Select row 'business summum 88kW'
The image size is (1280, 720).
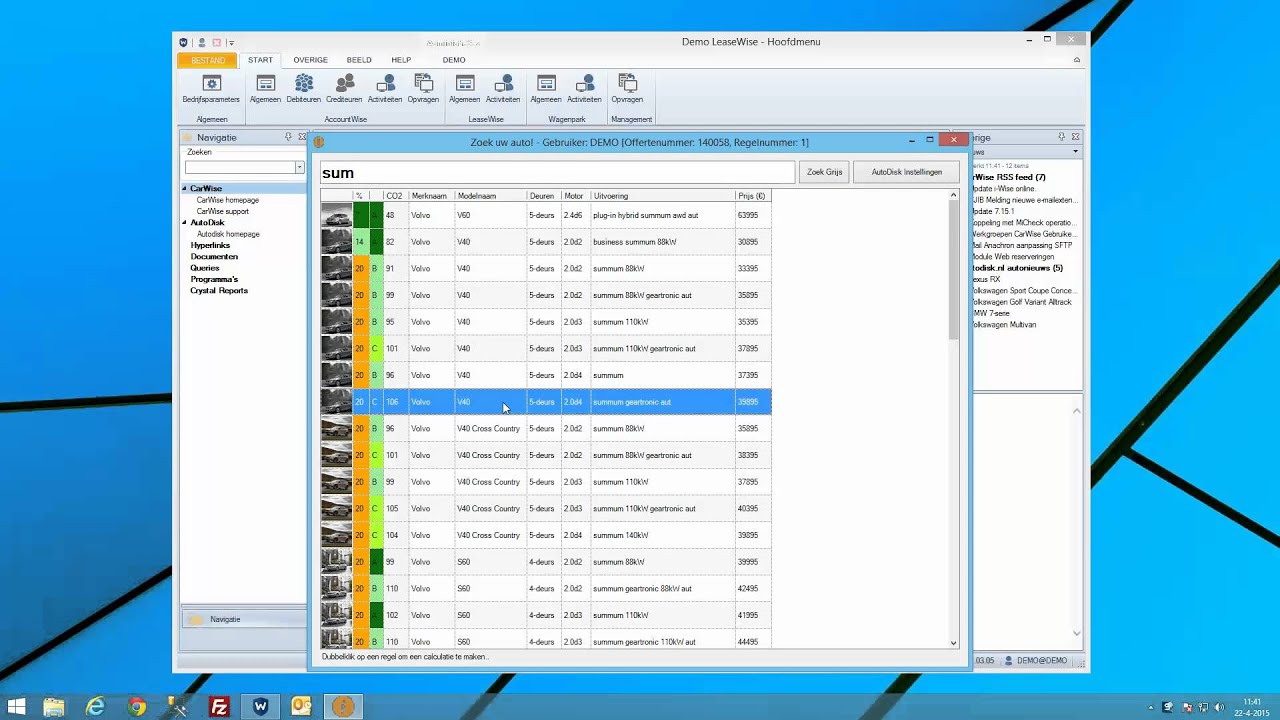click(x=546, y=242)
